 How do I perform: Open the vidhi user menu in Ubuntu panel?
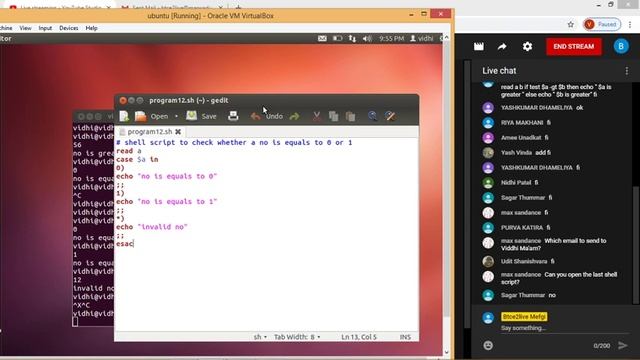point(422,38)
